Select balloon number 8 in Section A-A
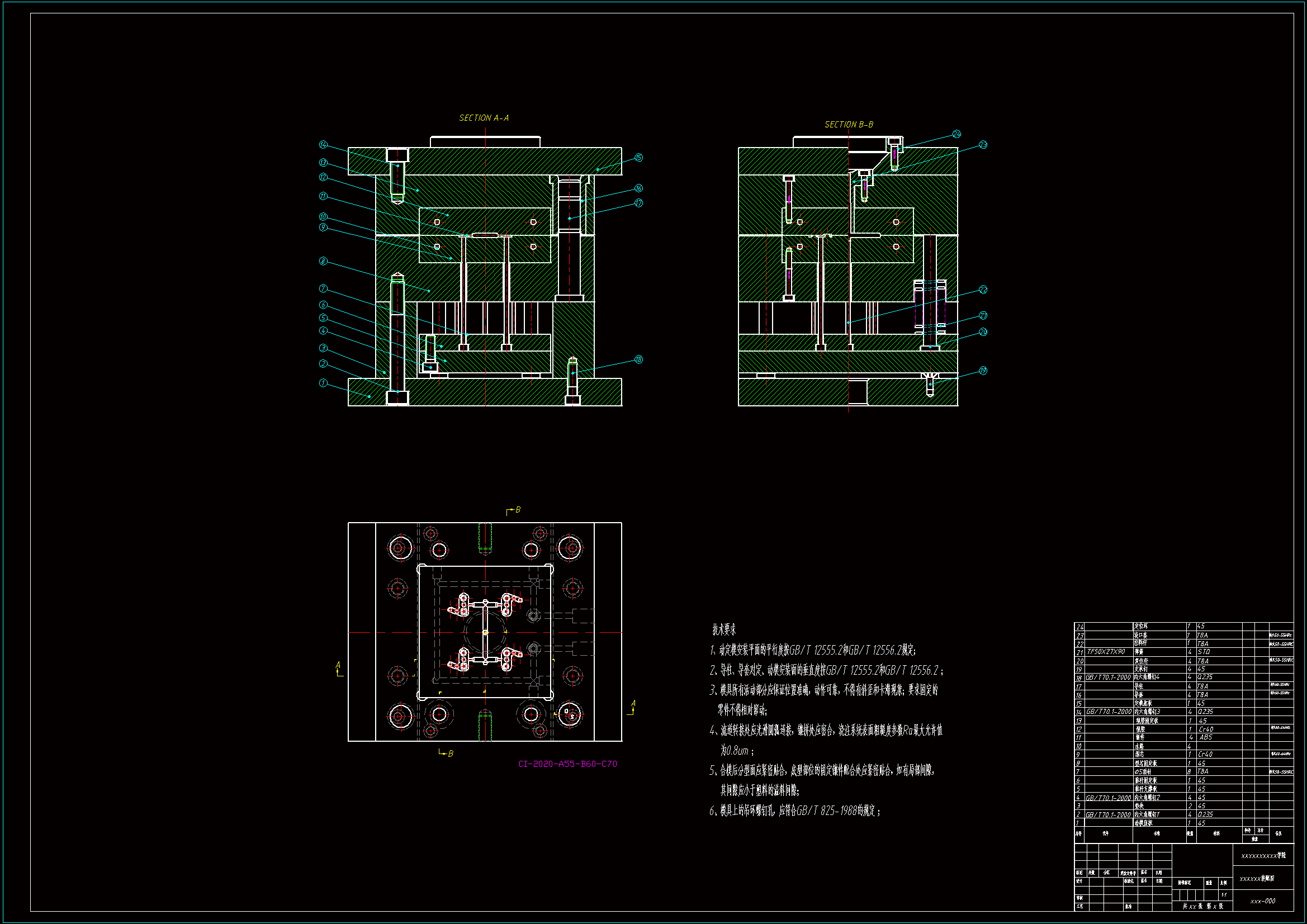 pos(323,261)
